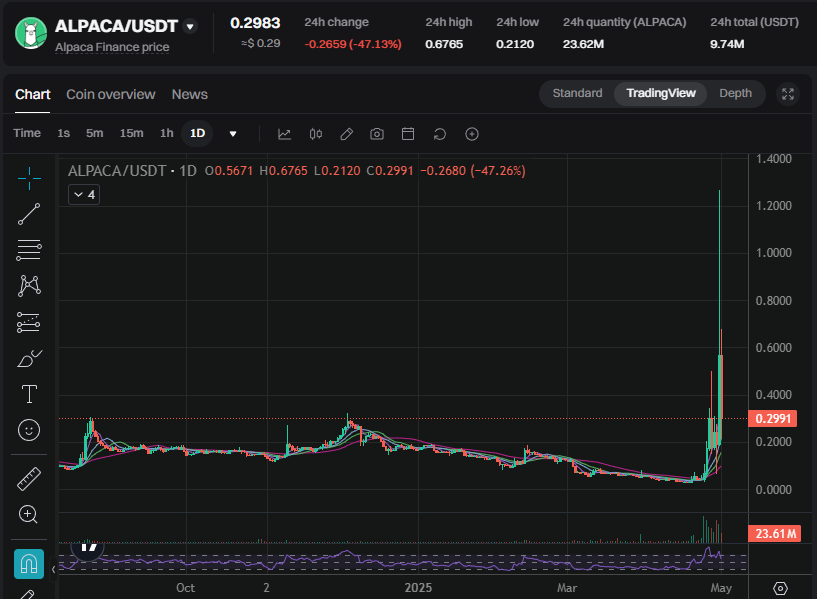
Task: Select the TradingView chart view
Action: click(x=661, y=93)
